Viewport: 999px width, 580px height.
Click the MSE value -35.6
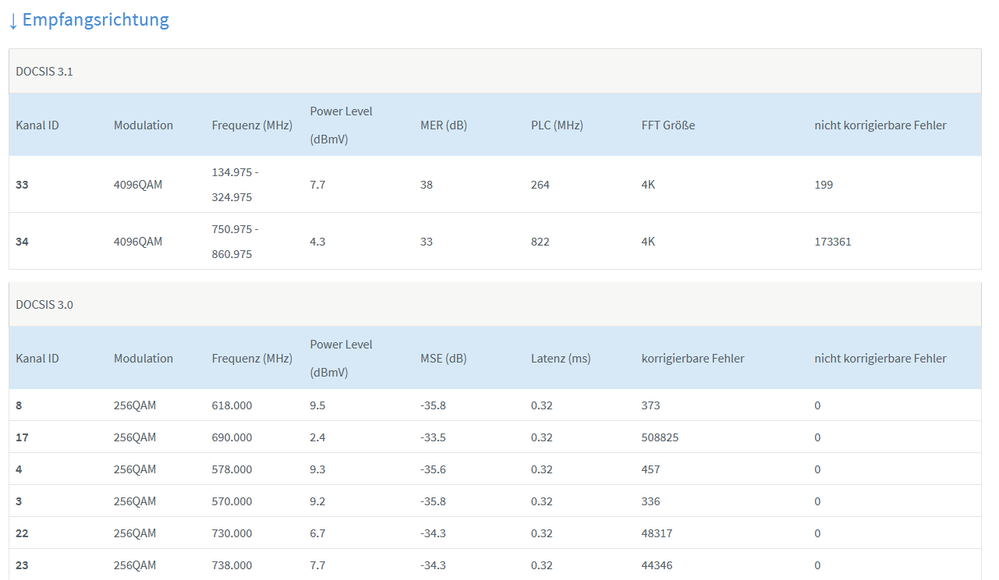(433, 469)
